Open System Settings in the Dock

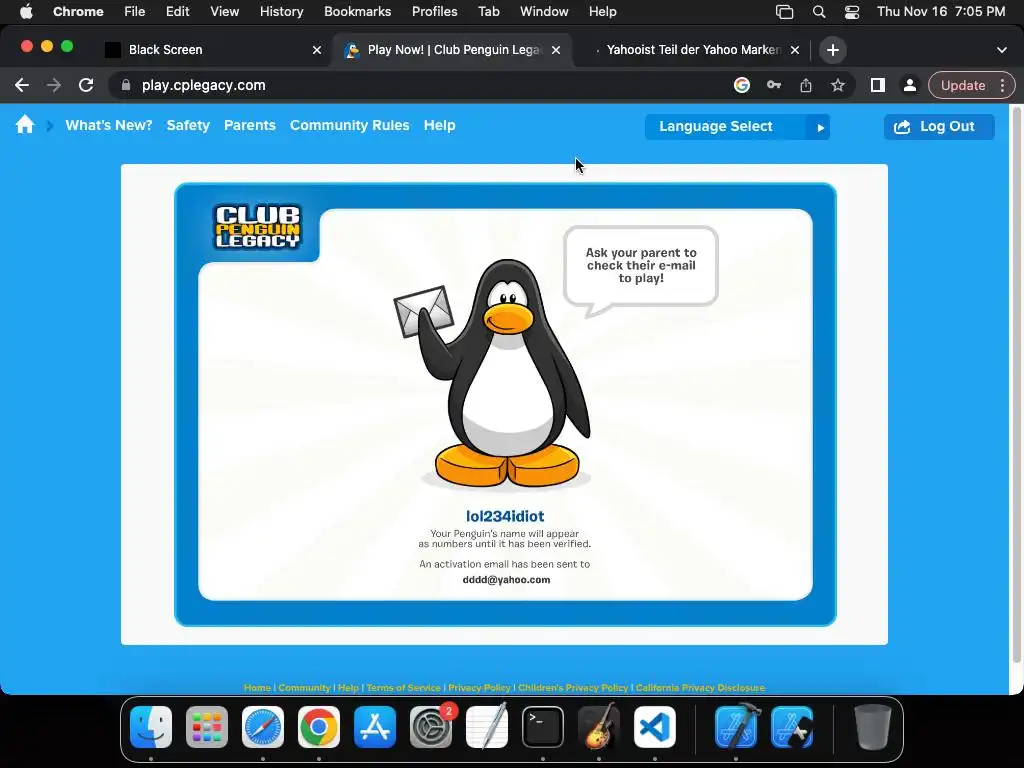pyautogui.click(x=431, y=727)
